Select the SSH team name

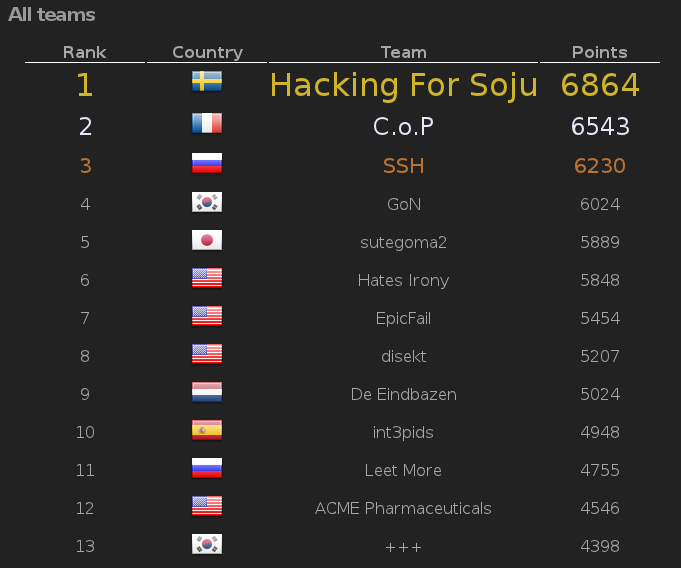(x=403, y=166)
